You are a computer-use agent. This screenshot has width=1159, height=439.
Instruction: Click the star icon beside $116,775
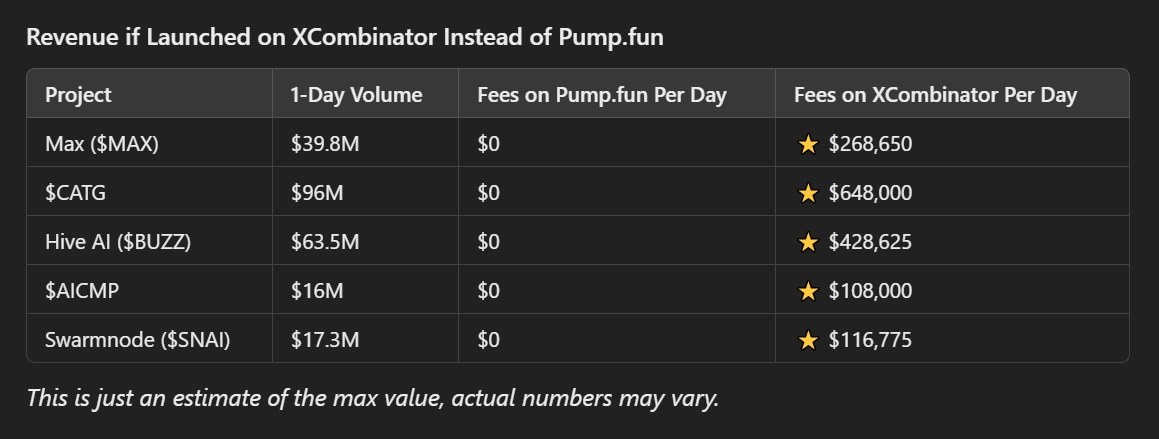click(x=808, y=340)
